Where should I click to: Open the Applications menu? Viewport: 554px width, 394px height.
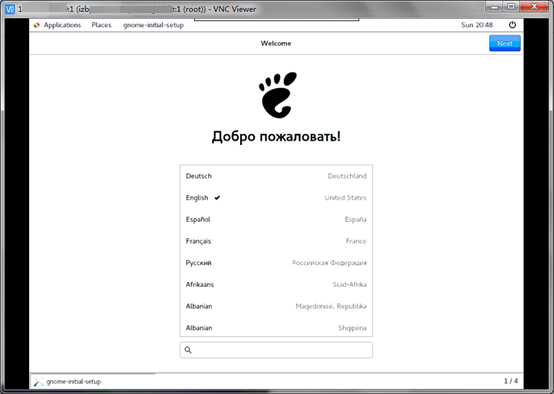(62, 25)
